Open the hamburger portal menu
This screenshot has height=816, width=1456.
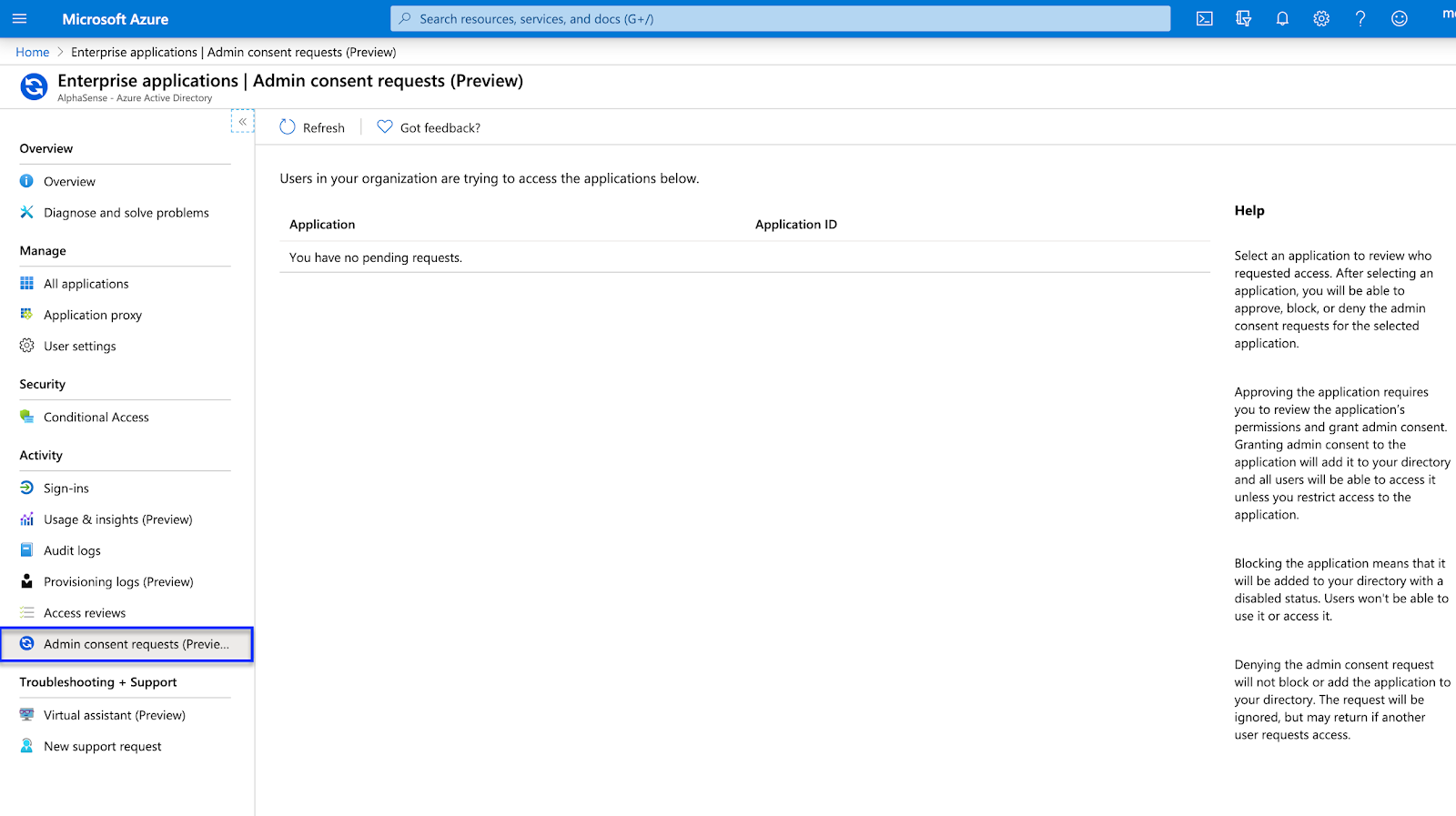(20, 18)
